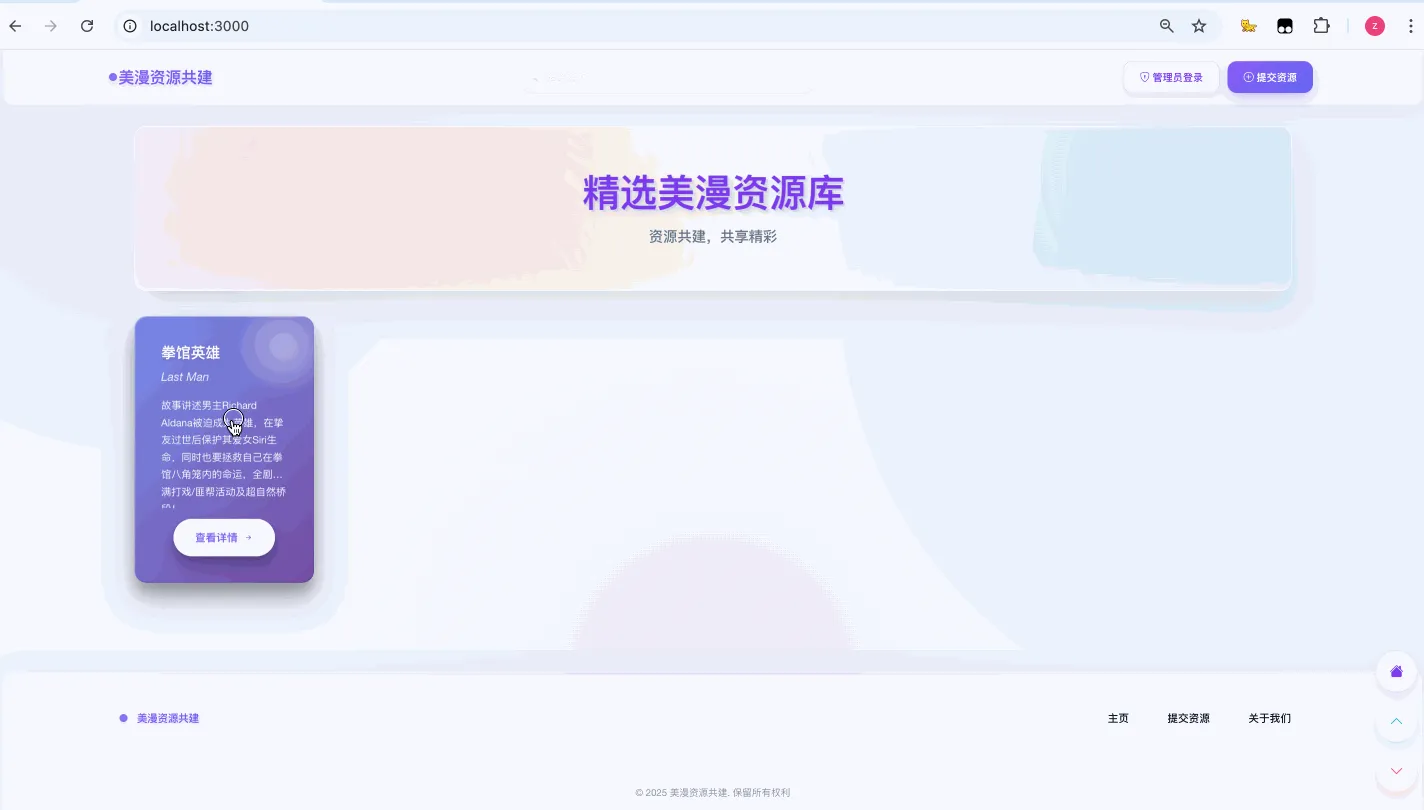The width and height of the screenshot is (1424, 810).
Task: Bookmark this page with the star icon
Action: 1199,26
